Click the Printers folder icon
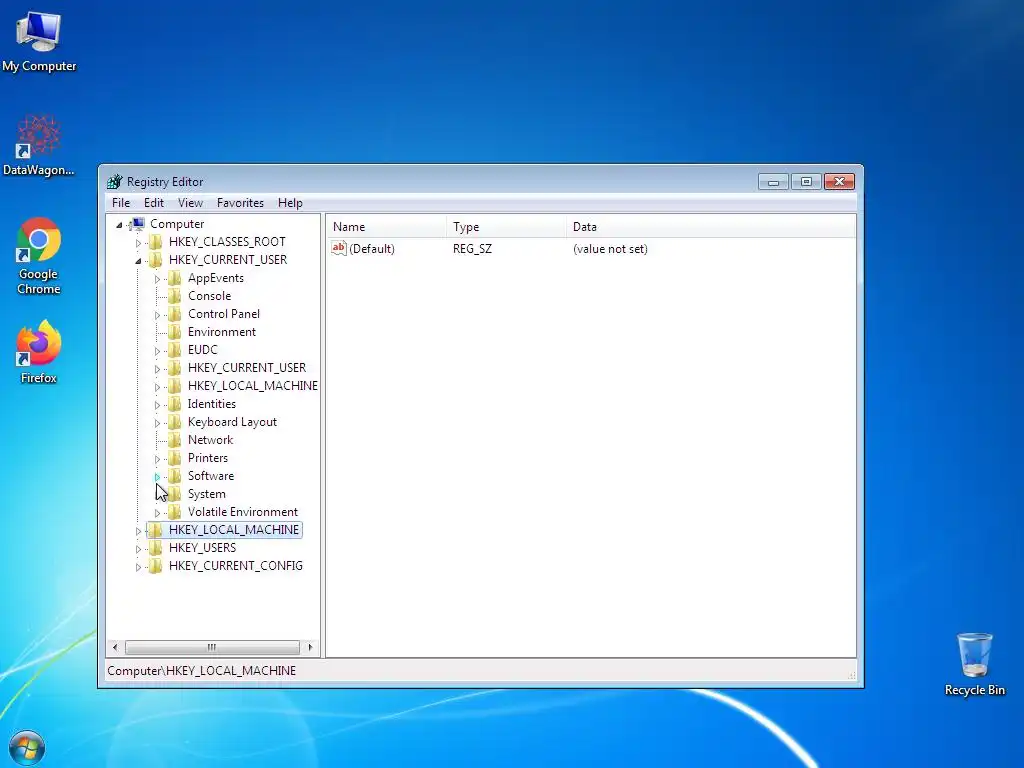 click(174, 458)
